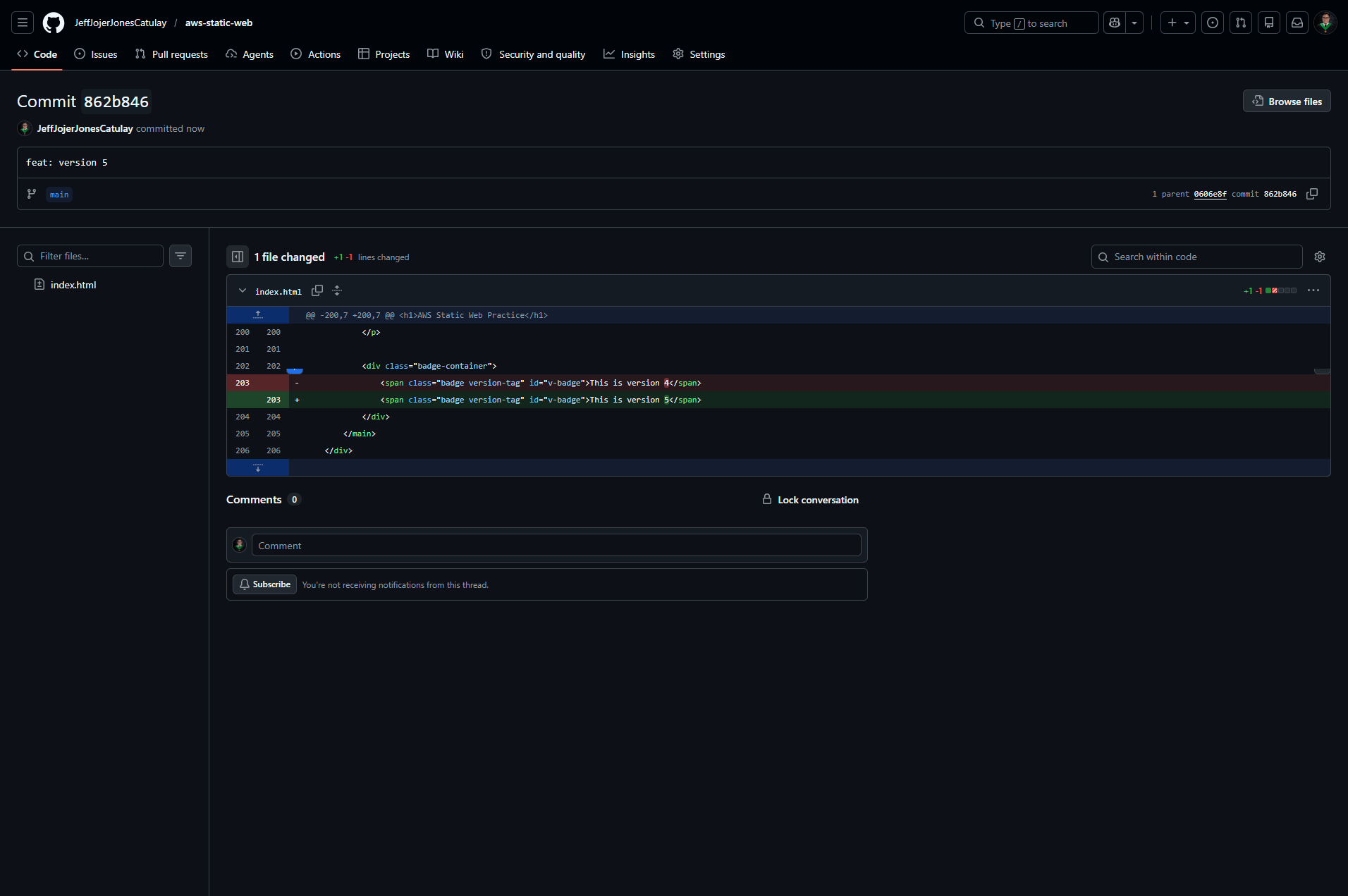Open the issues icon in top header
1348x896 pixels.
point(1213,23)
